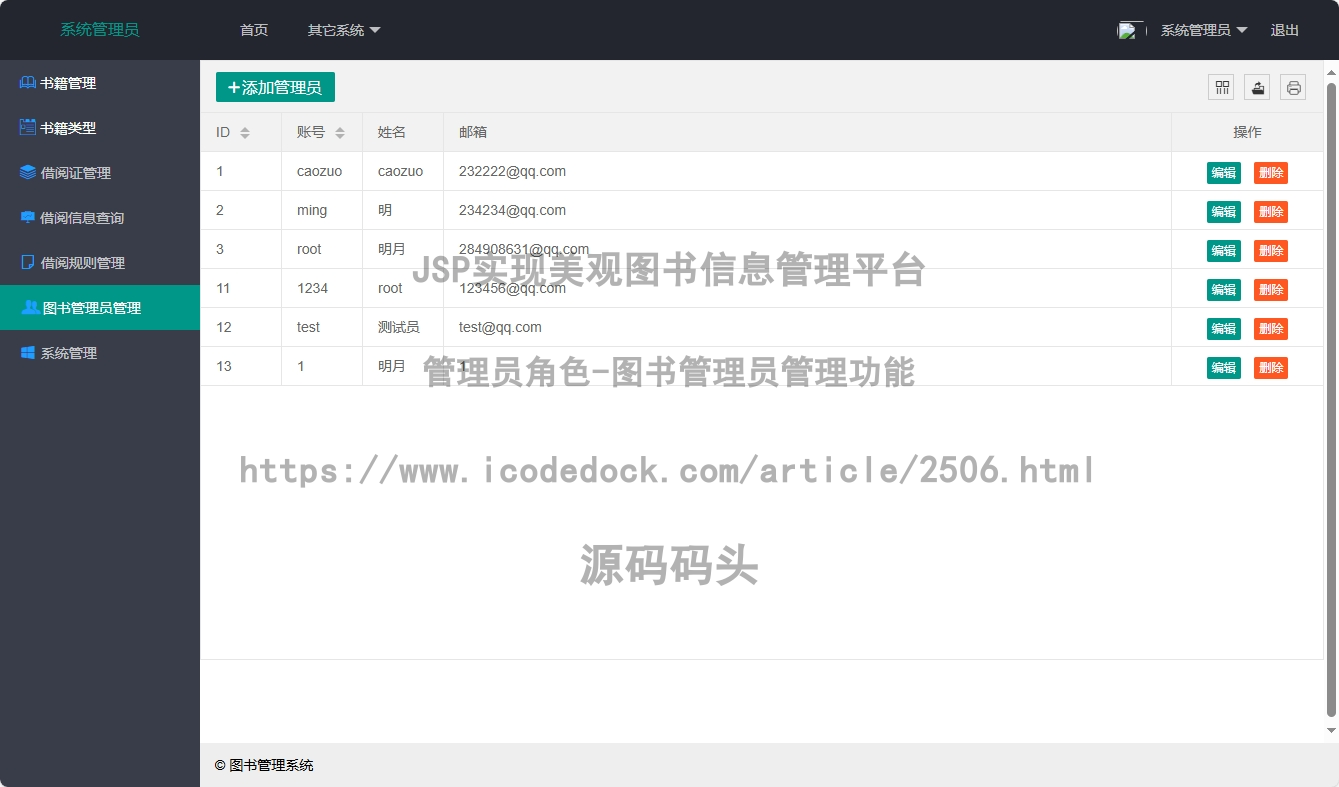This screenshot has width=1339, height=787.
Task: Click the 书籍管理 book icon in sidebar
Action: click(28, 83)
